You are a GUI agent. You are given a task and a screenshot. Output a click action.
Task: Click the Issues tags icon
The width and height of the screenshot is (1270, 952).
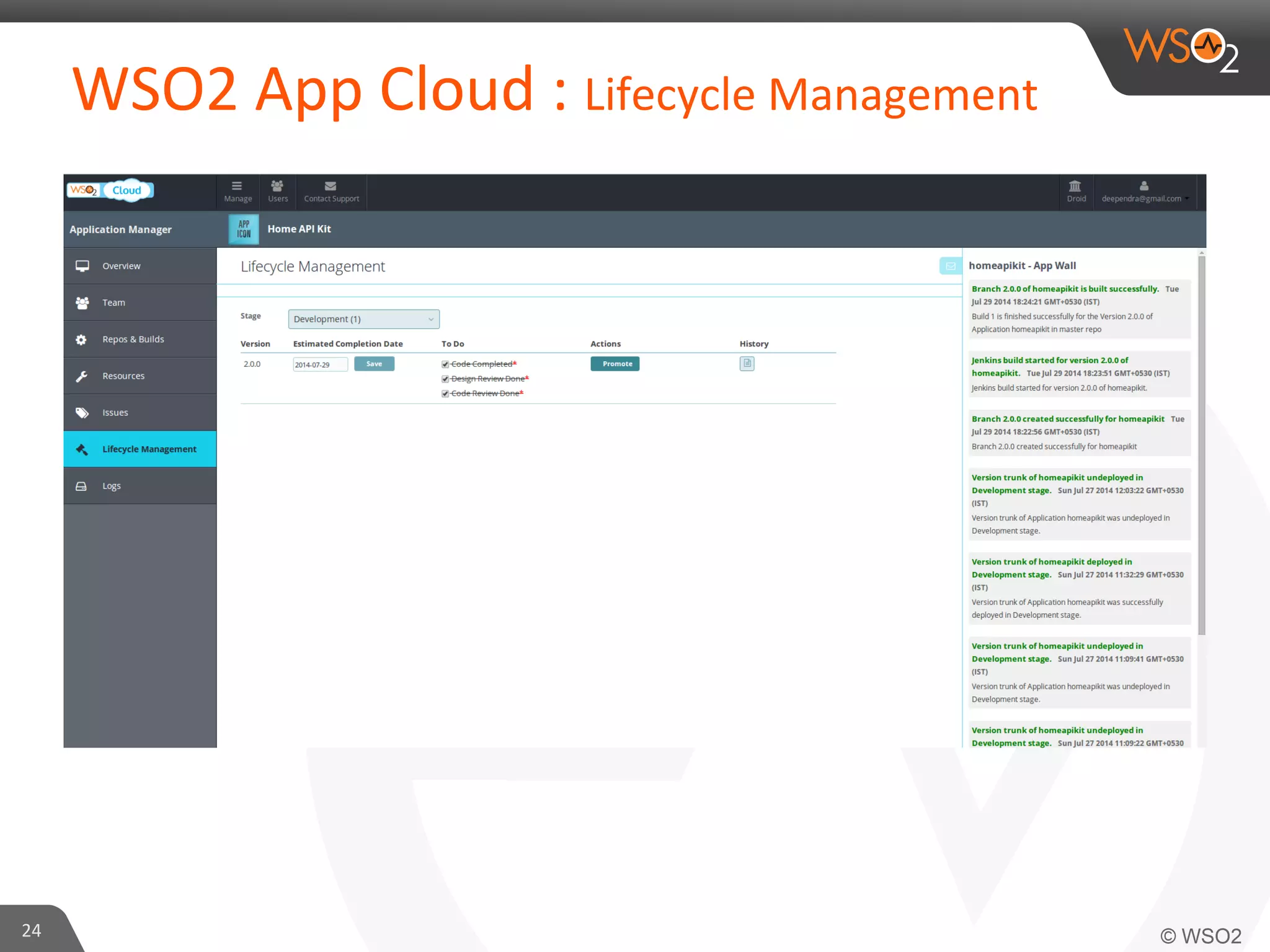pyautogui.click(x=82, y=413)
